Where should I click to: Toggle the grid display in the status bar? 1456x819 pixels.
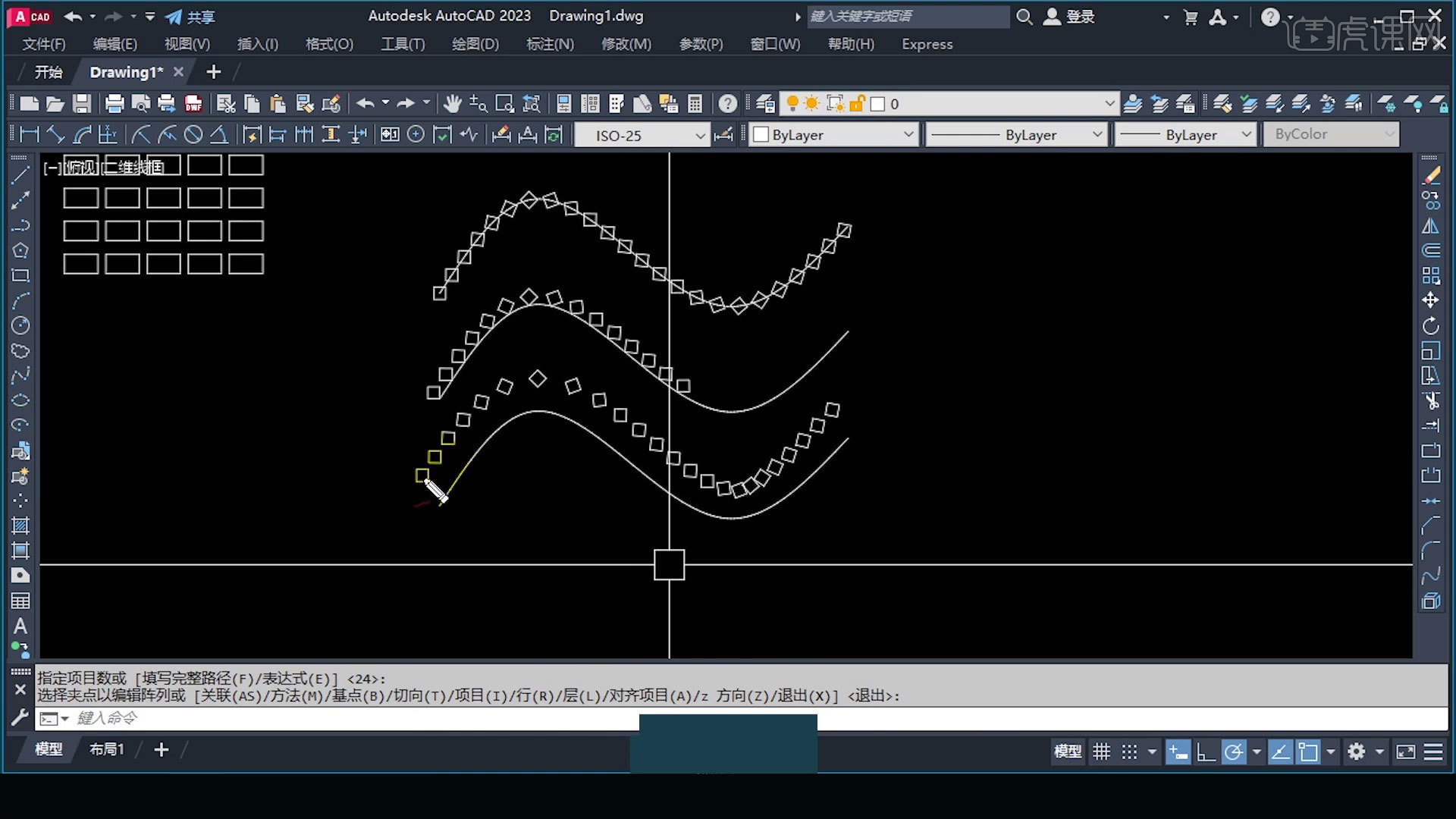point(1101,752)
